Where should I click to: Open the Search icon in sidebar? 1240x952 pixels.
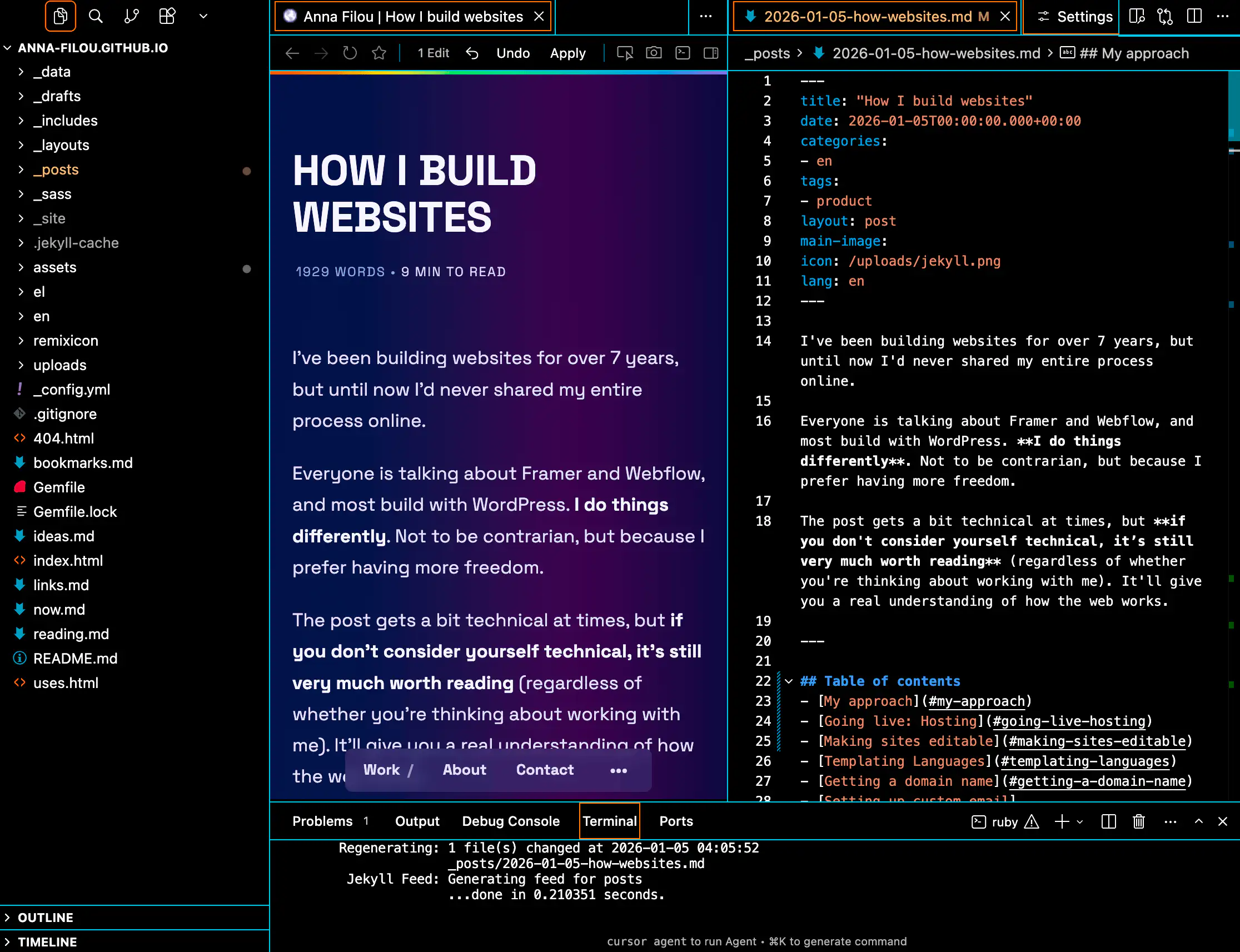click(x=96, y=17)
